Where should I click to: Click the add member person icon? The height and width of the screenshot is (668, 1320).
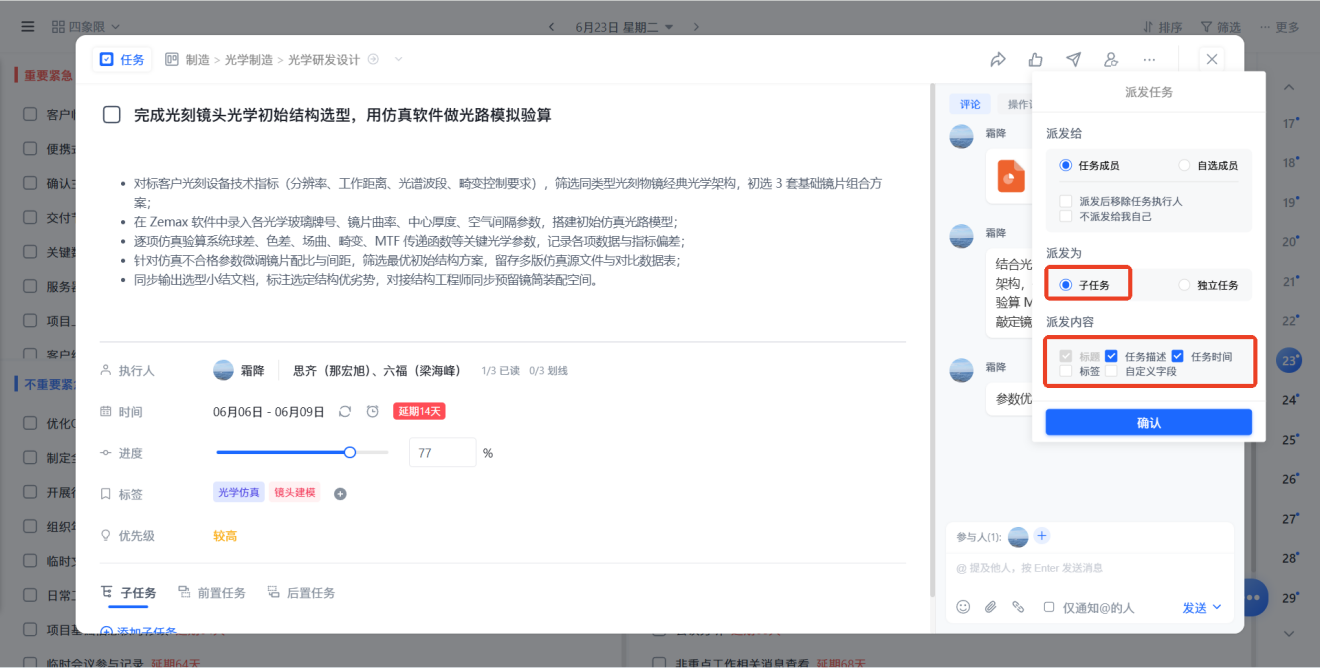pyautogui.click(x=1111, y=60)
